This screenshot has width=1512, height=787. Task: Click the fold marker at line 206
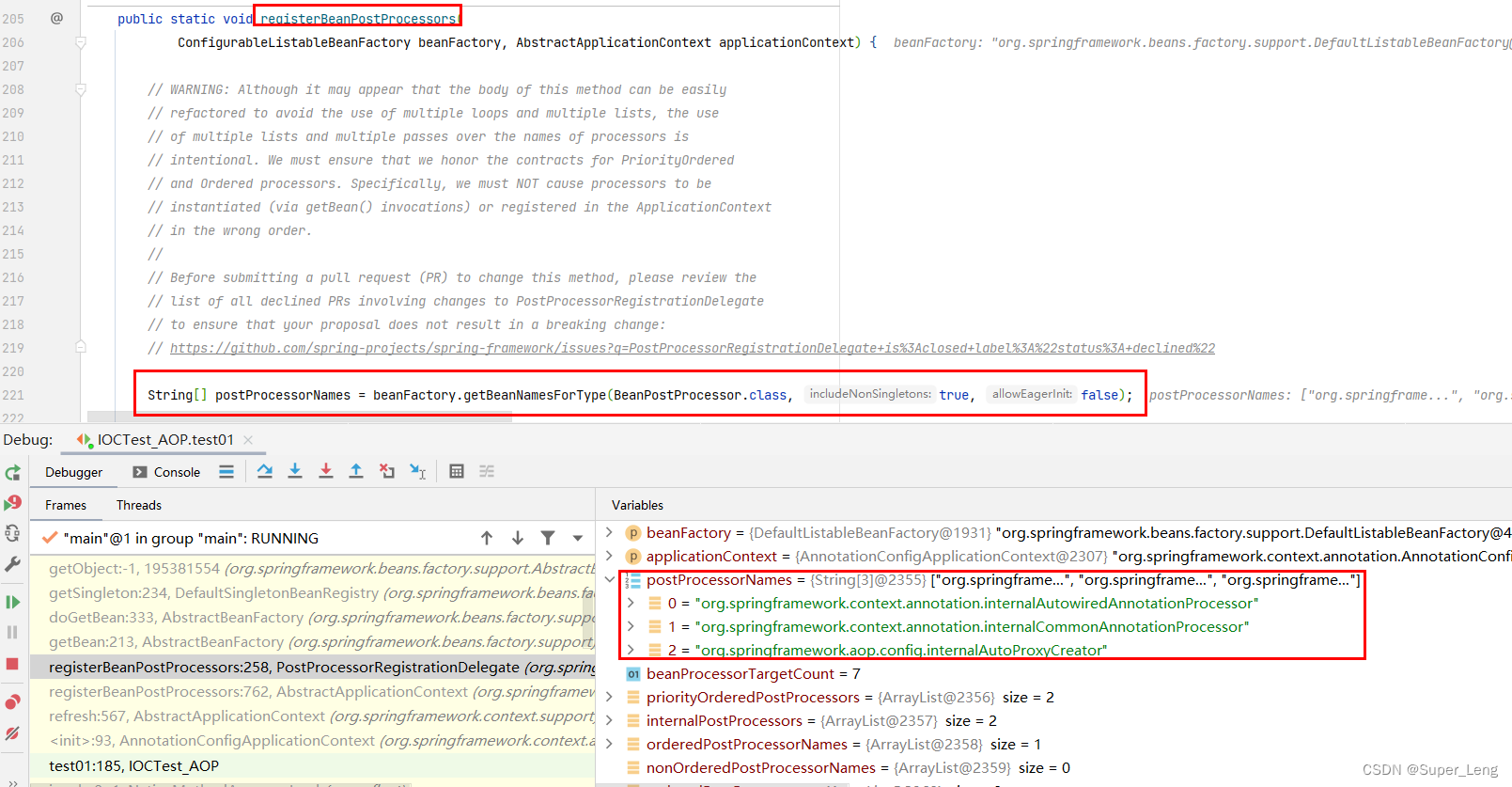(x=81, y=42)
